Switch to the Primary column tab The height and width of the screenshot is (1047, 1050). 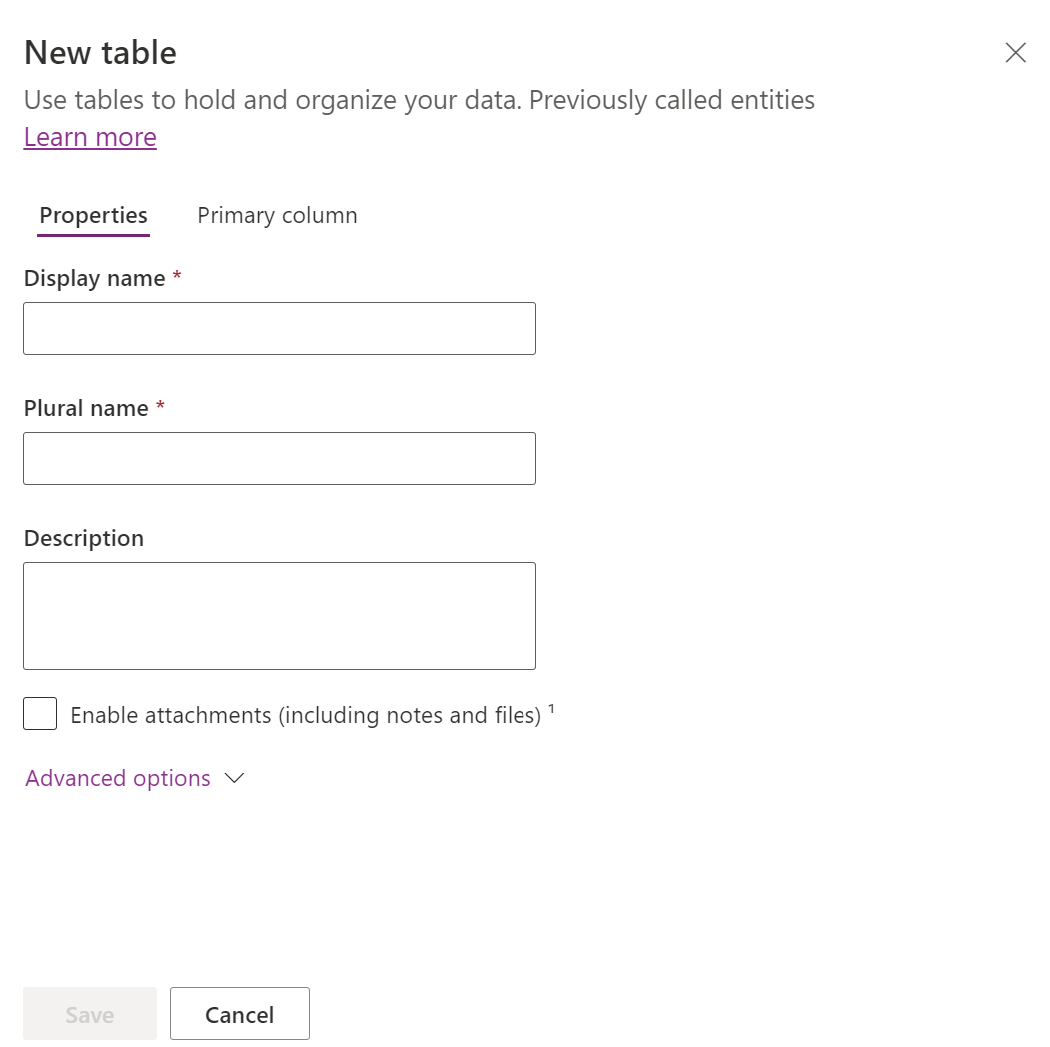pyautogui.click(x=277, y=215)
